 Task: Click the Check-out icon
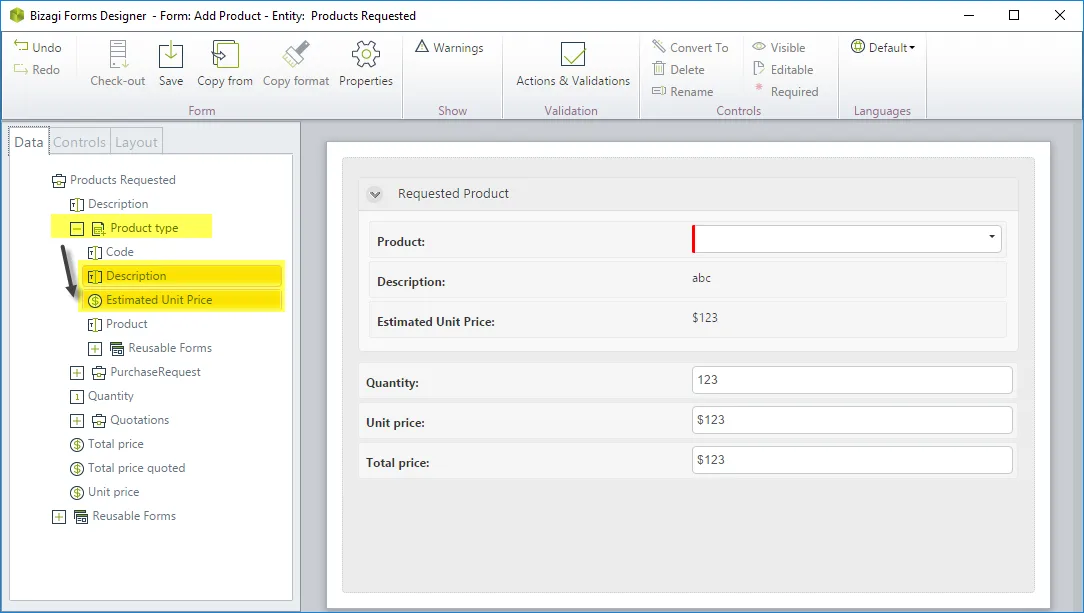tap(118, 55)
